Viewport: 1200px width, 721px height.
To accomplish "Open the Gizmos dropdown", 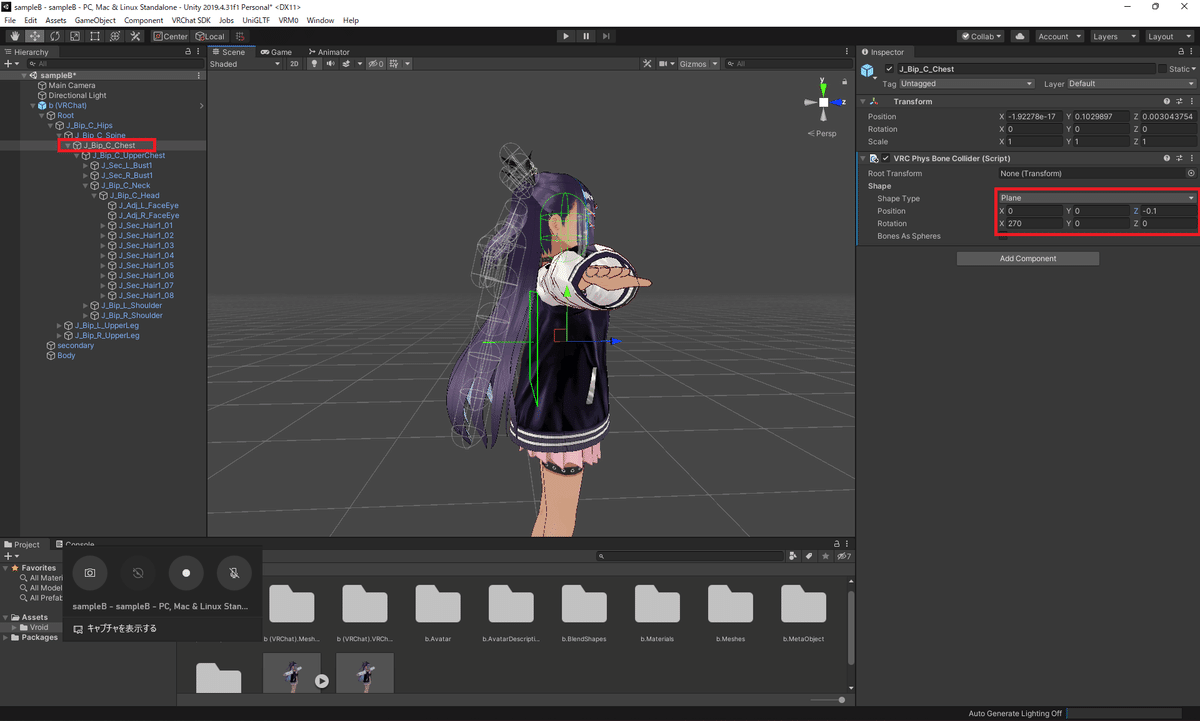I will tap(698, 64).
